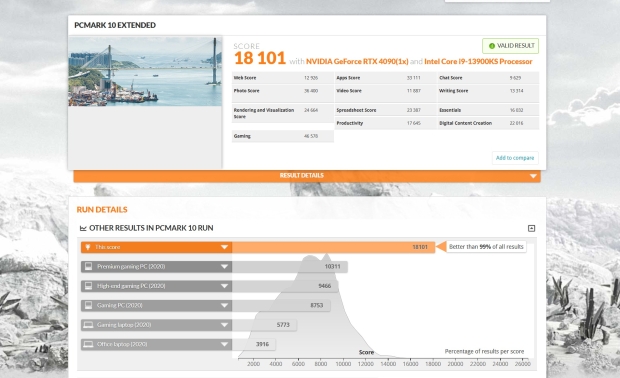Click the green Valid Result status icon
Image resolution: width=620 pixels, height=378 pixels.
tap(492, 46)
